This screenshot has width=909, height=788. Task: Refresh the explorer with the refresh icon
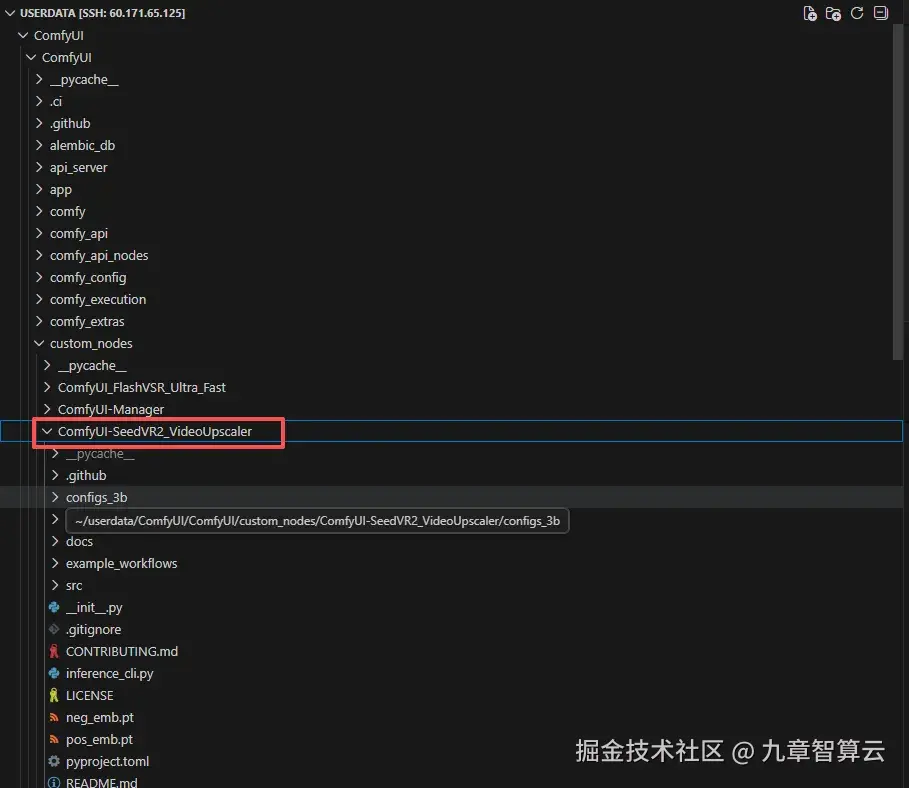[857, 13]
